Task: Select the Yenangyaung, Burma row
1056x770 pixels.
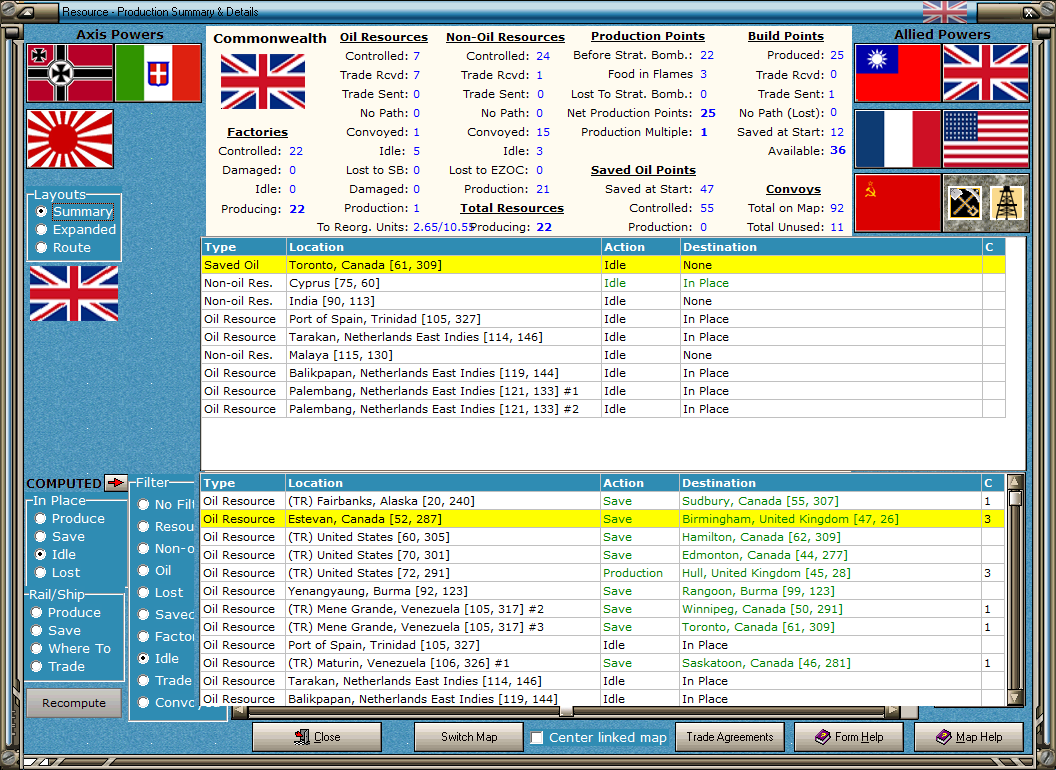Action: [602, 591]
